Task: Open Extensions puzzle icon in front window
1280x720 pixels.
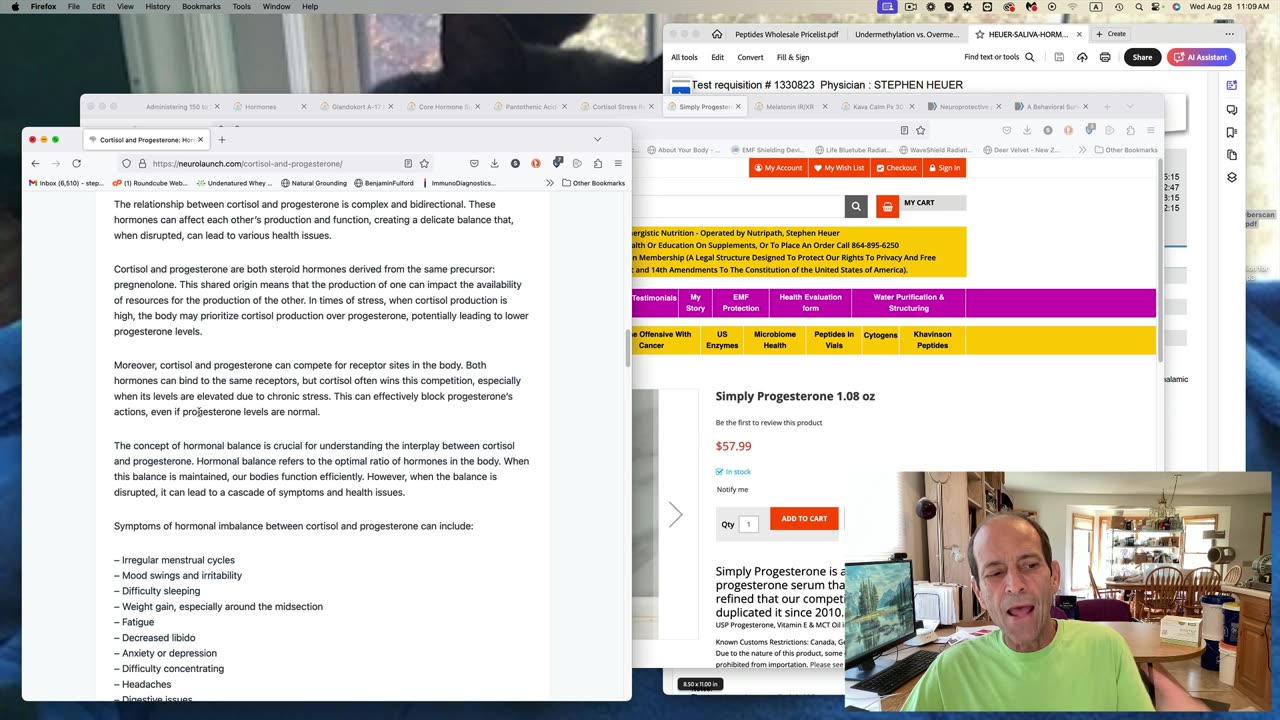Action: (x=598, y=163)
